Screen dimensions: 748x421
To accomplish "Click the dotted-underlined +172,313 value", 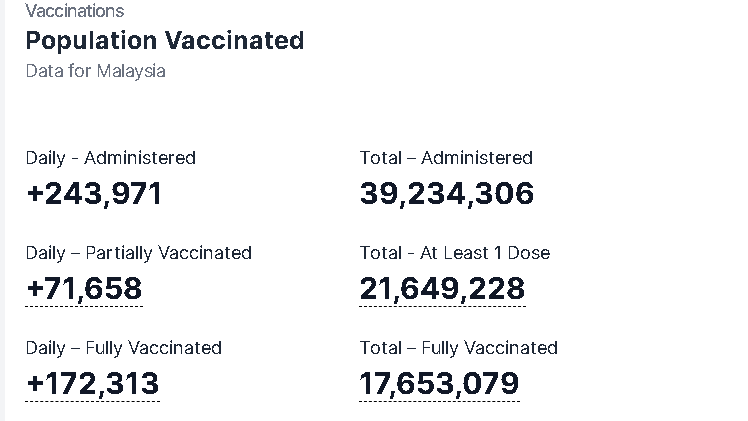I will point(92,383).
